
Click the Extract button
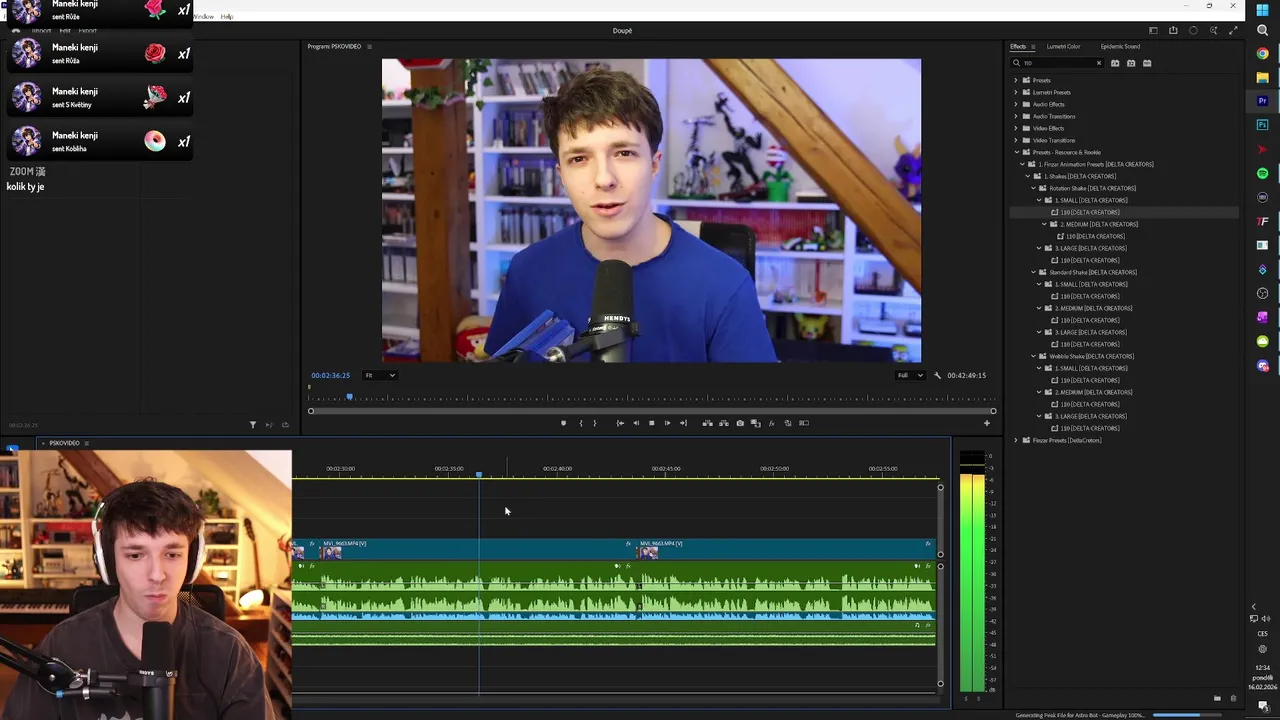(724, 423)
